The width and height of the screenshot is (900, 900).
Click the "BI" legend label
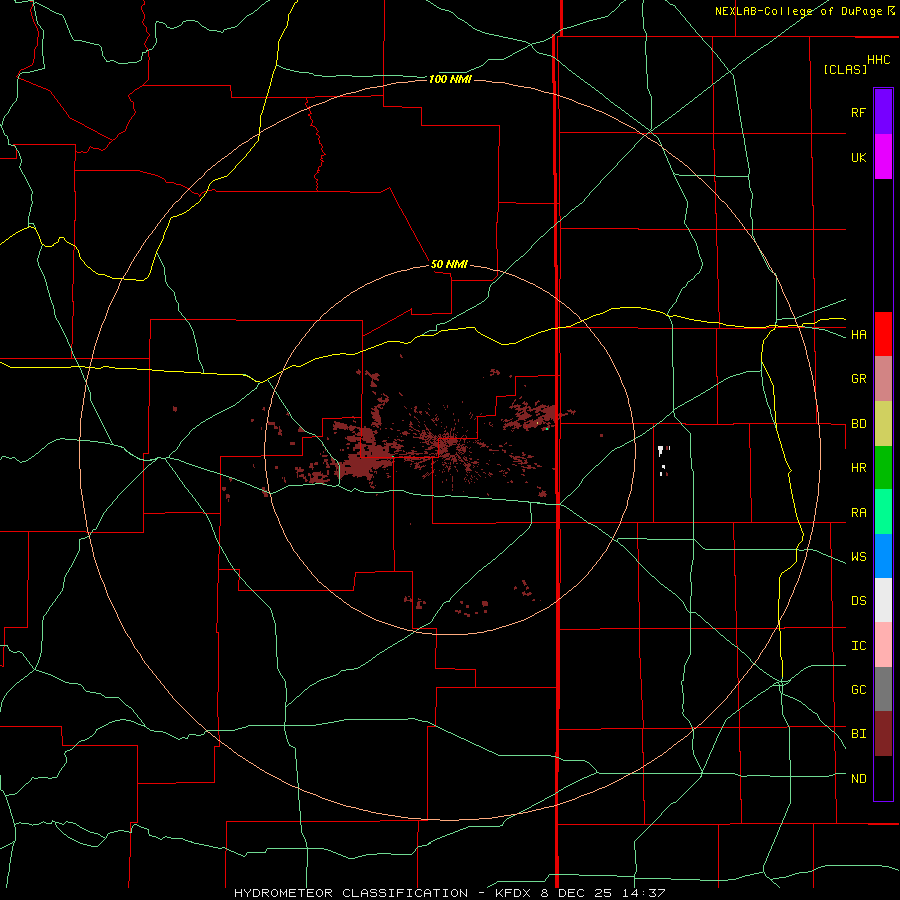(x=858, y=734)
